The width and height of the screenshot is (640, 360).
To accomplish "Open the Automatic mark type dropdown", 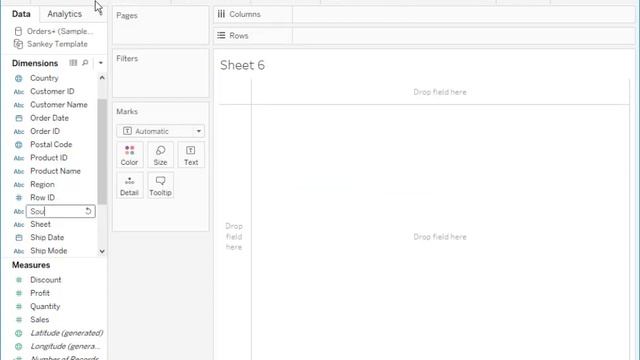I will coord(160,131).
